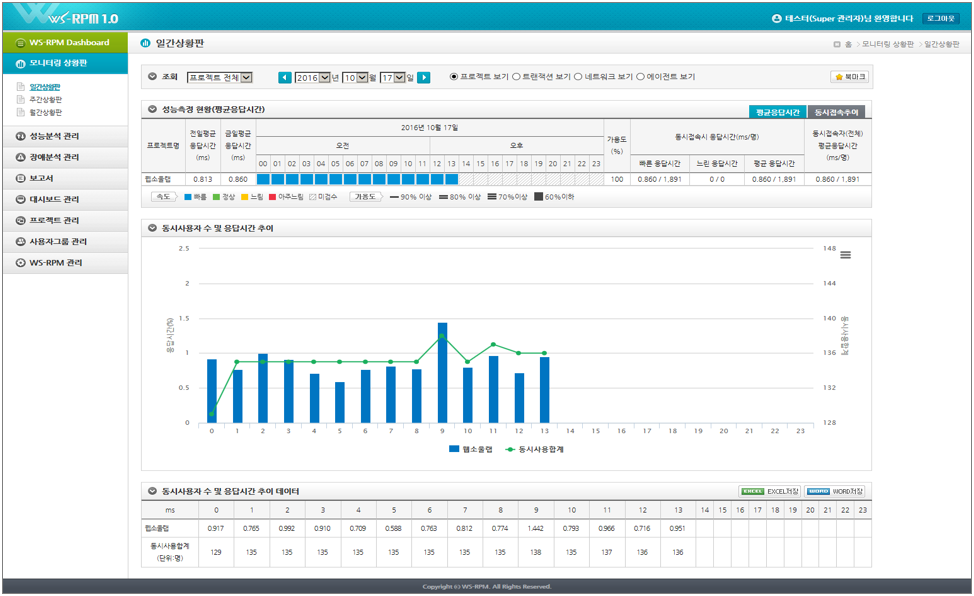Click the previous day arrow icon
974x596 pixels.
pyautogui.click(x=284, y=77)
